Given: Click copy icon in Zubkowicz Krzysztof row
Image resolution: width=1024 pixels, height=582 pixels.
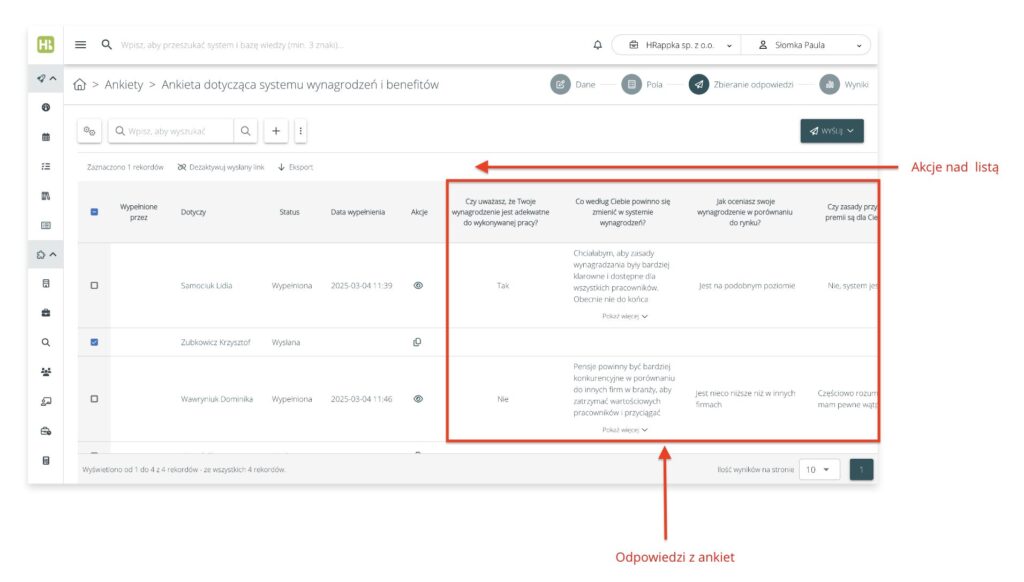Looking at the screenshot, I should (x=418, y=342).
